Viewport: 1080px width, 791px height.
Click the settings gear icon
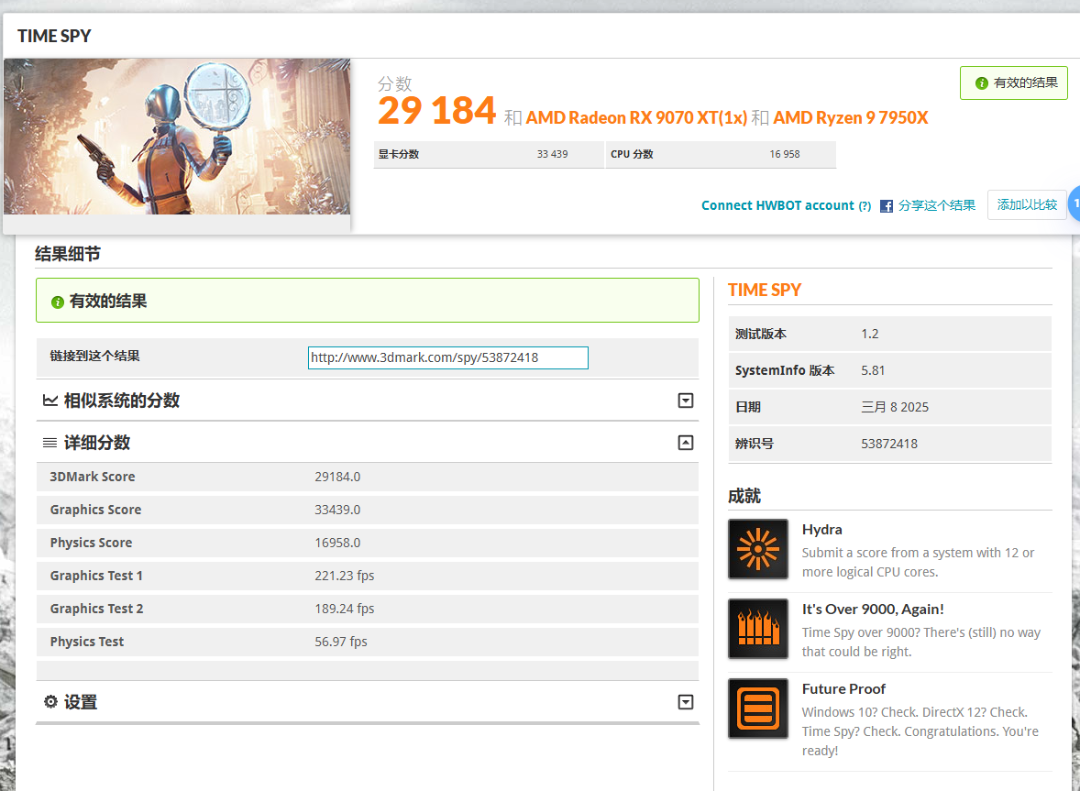(x=51, y=702)
